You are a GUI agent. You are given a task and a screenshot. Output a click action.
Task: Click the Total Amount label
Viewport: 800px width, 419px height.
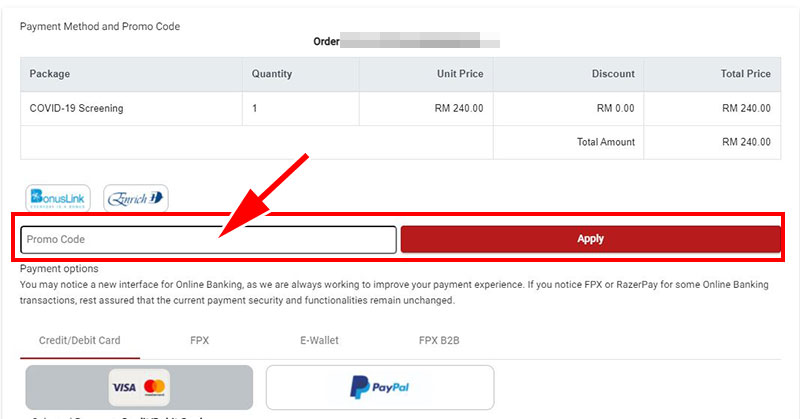tap(606, 142)
